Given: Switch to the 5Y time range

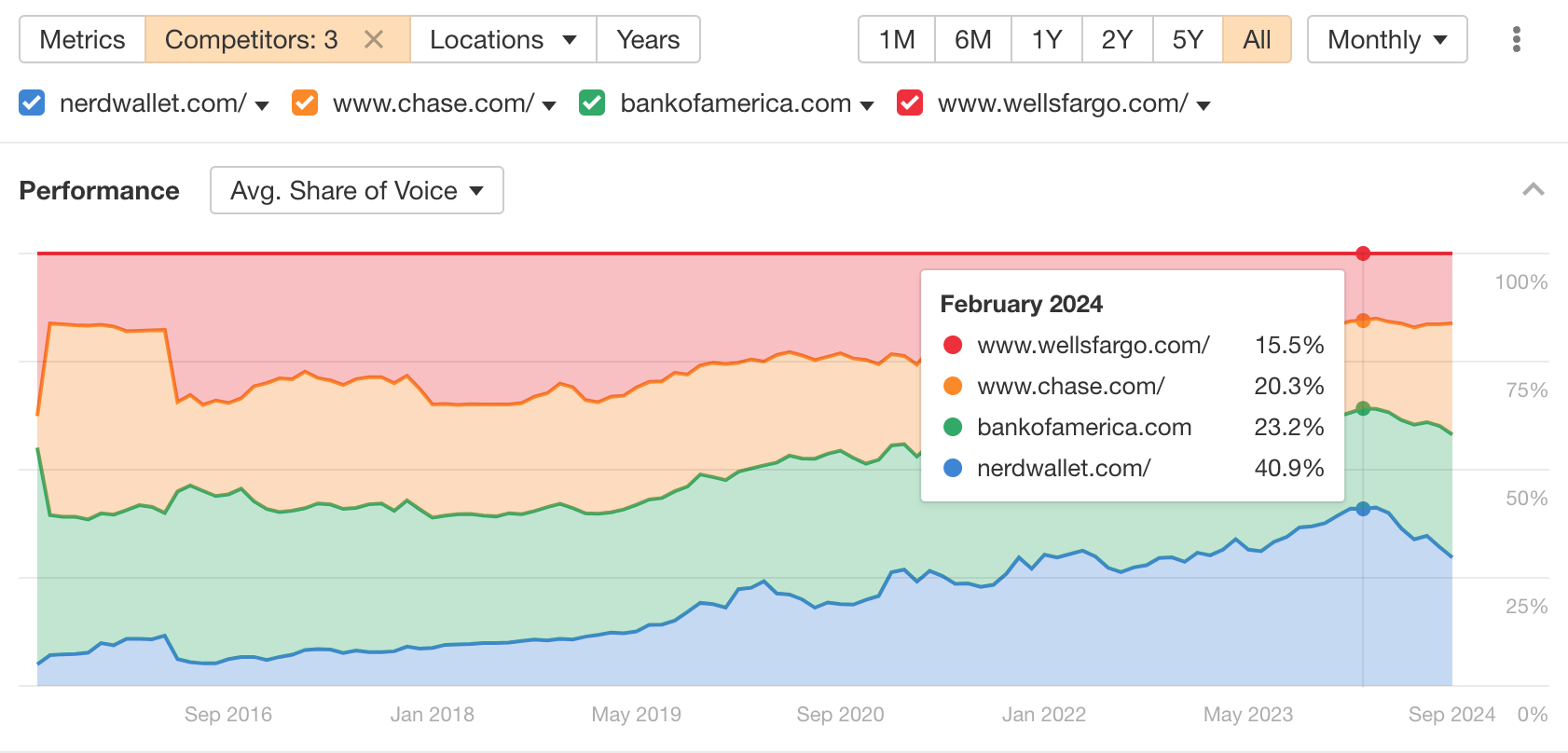Looking at the screenshot, I should click(x=1187, y=39).
